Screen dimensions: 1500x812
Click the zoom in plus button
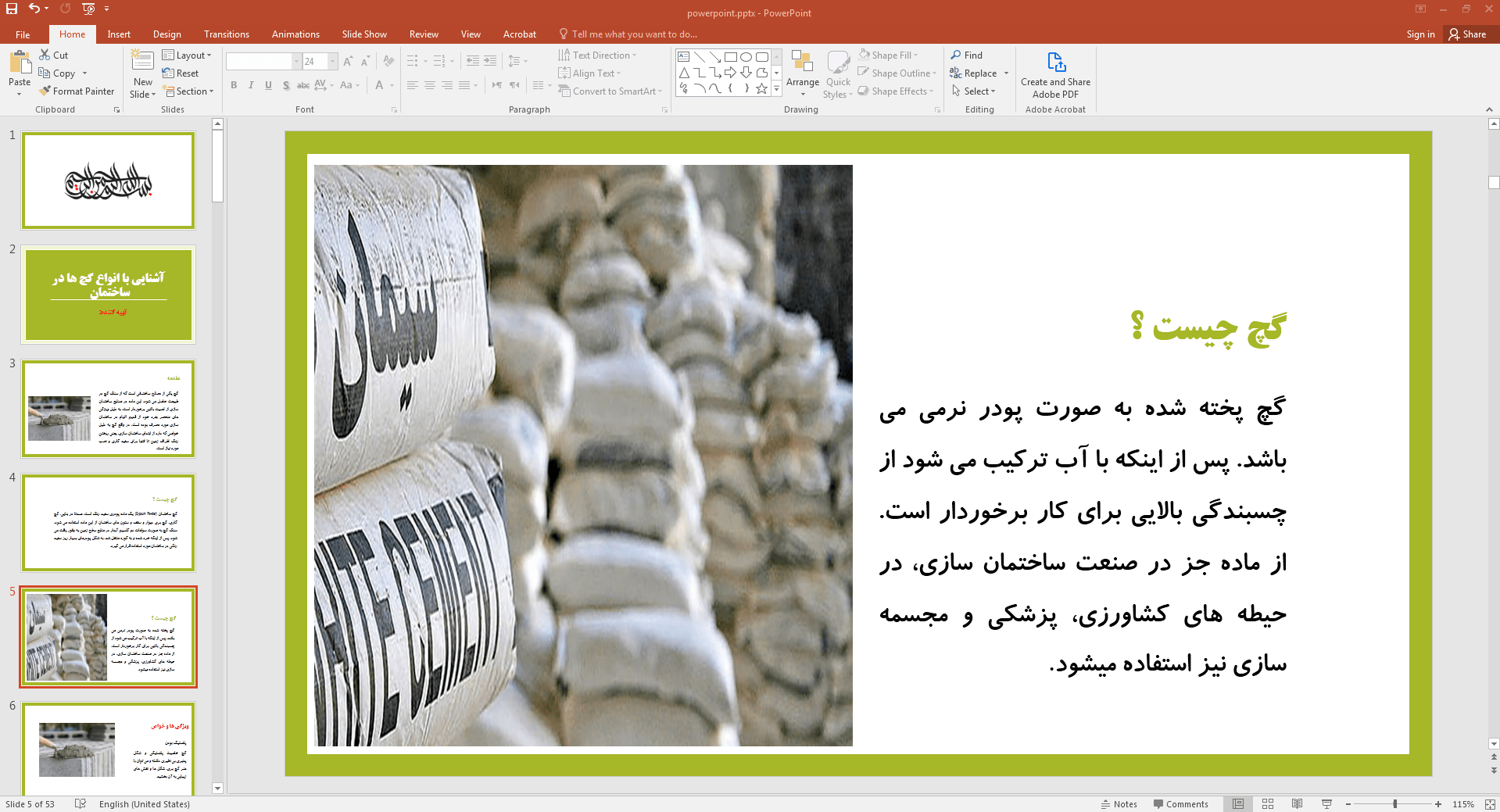pos(1438,804)
